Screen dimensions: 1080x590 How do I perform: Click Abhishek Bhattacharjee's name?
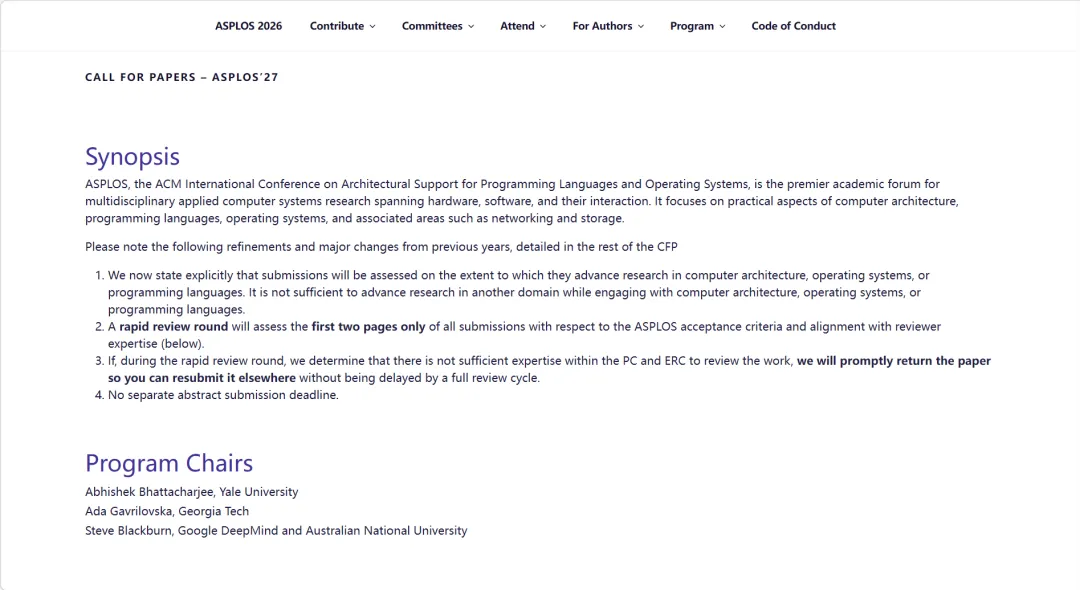click(149, 492)
